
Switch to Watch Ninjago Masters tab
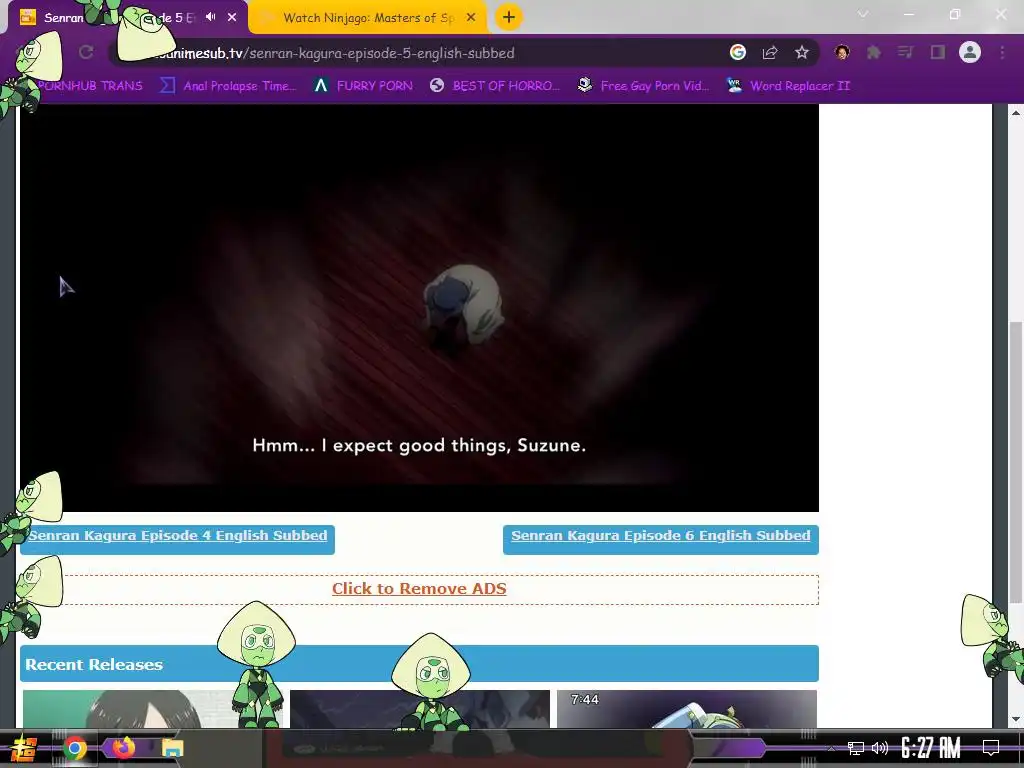(x=368, y=18)
